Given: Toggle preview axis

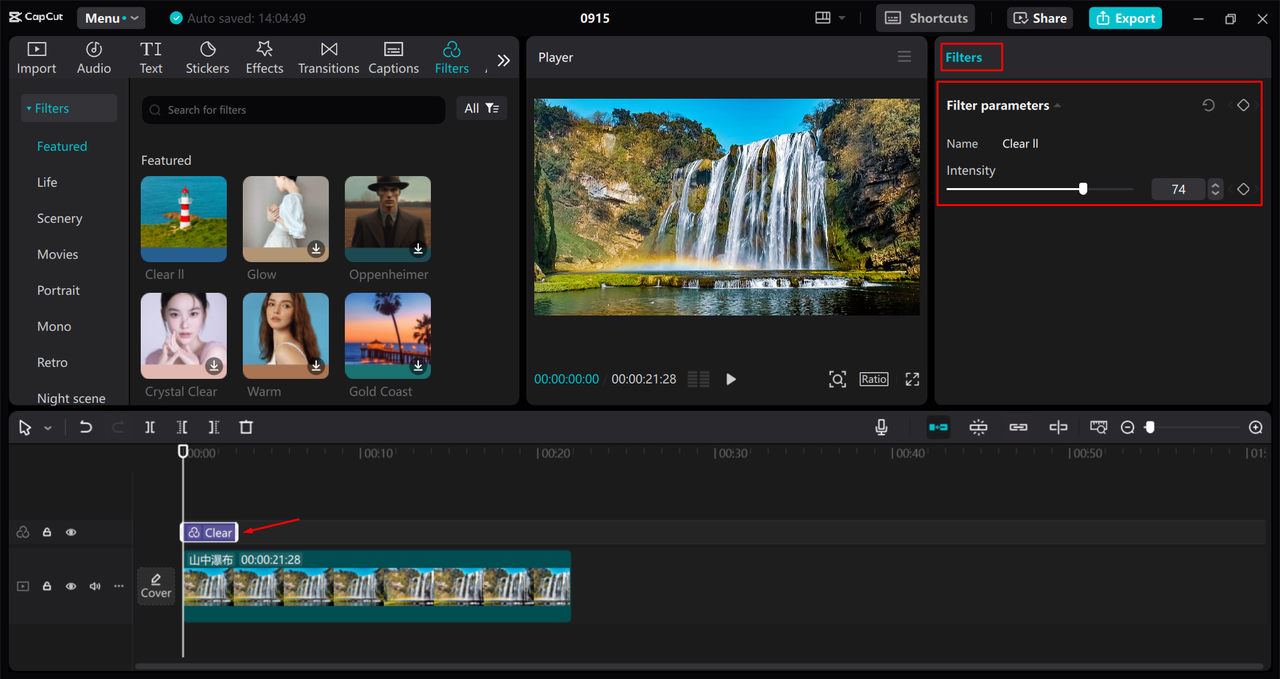Looking at the screenshot, I should (1058, 427).
